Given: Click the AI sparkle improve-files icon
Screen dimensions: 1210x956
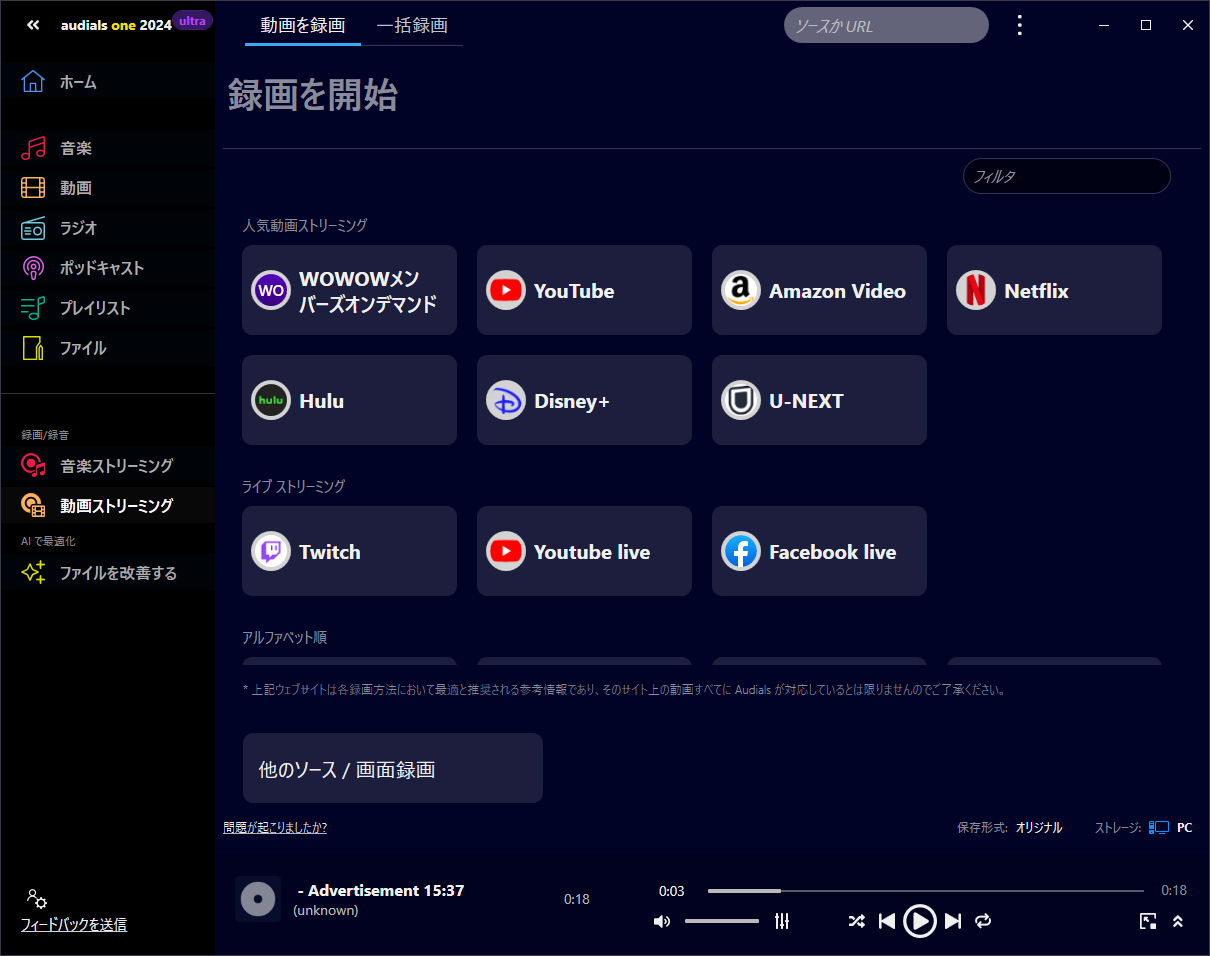Looking at the screenshot, I should click(33, 573).
